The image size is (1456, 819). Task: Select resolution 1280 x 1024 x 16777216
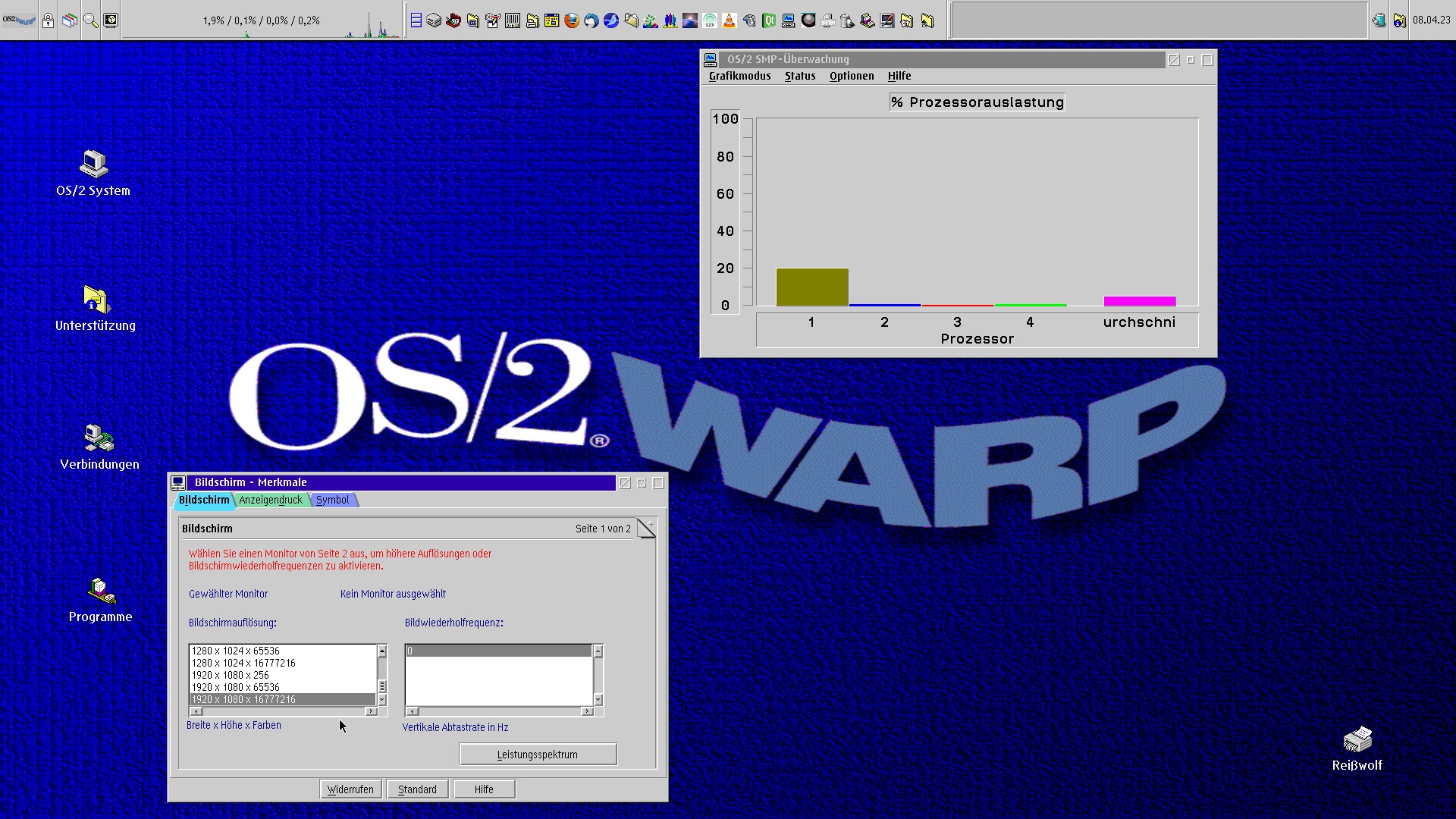point(283,663)
